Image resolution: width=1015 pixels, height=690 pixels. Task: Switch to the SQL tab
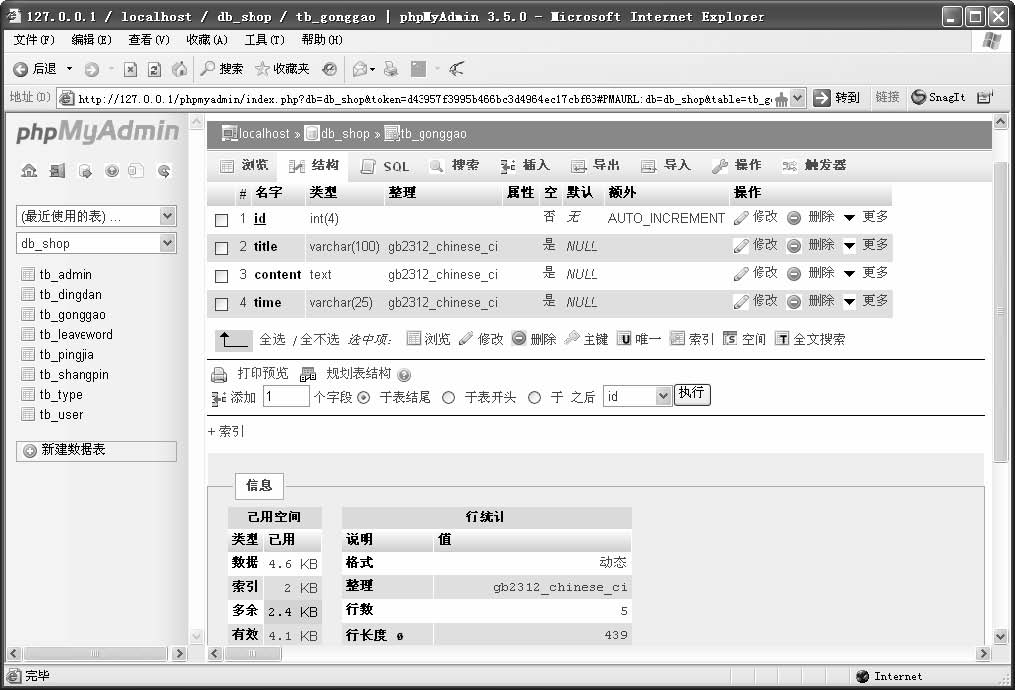385,166
